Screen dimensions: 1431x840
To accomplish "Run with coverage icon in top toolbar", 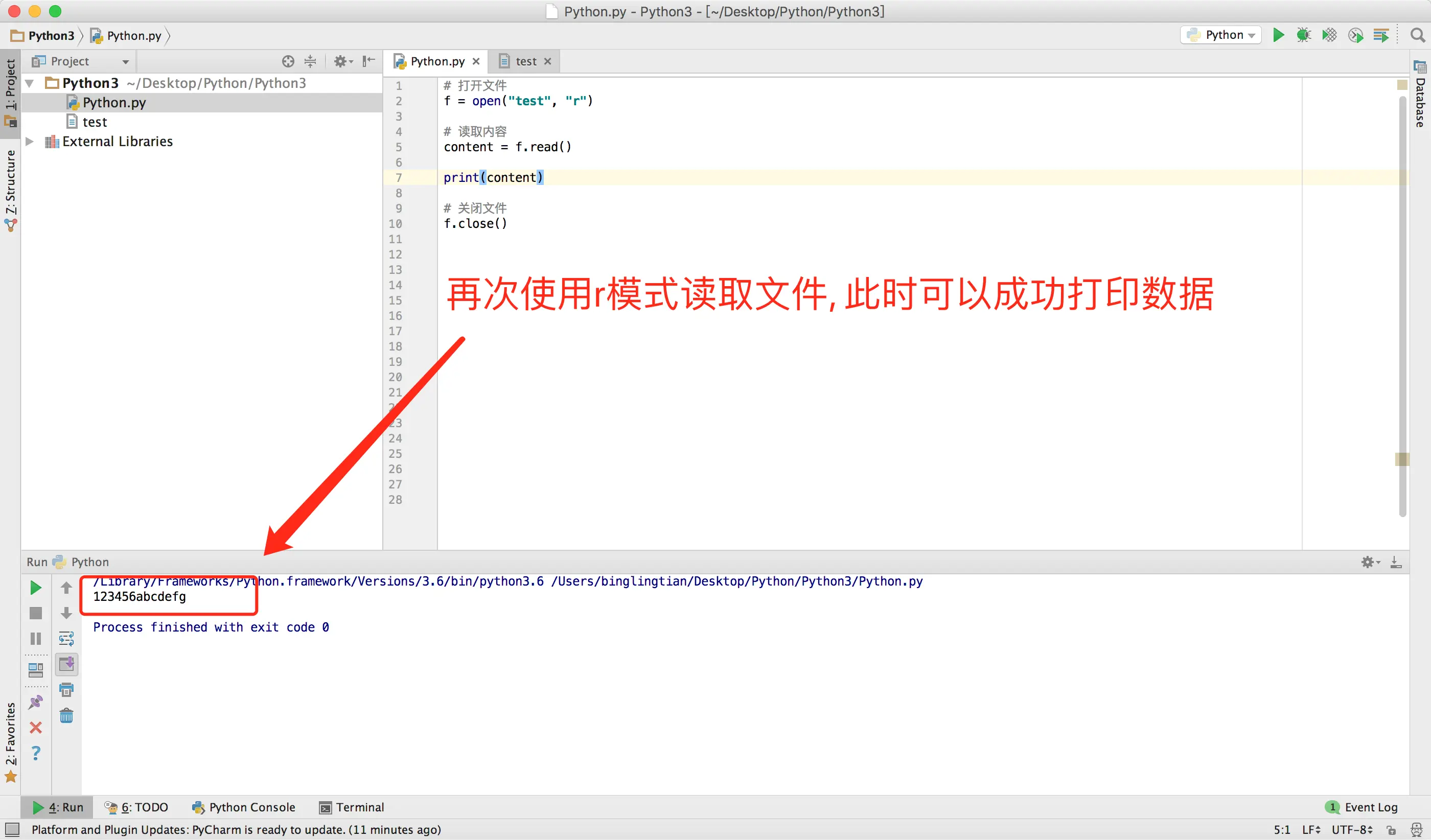I will [x=1329, y=35].
